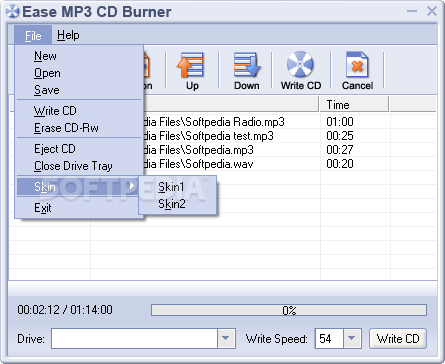Screen dimensions: 445x364
Task: Select Eject CD menu entry
Action: (79, 149)
